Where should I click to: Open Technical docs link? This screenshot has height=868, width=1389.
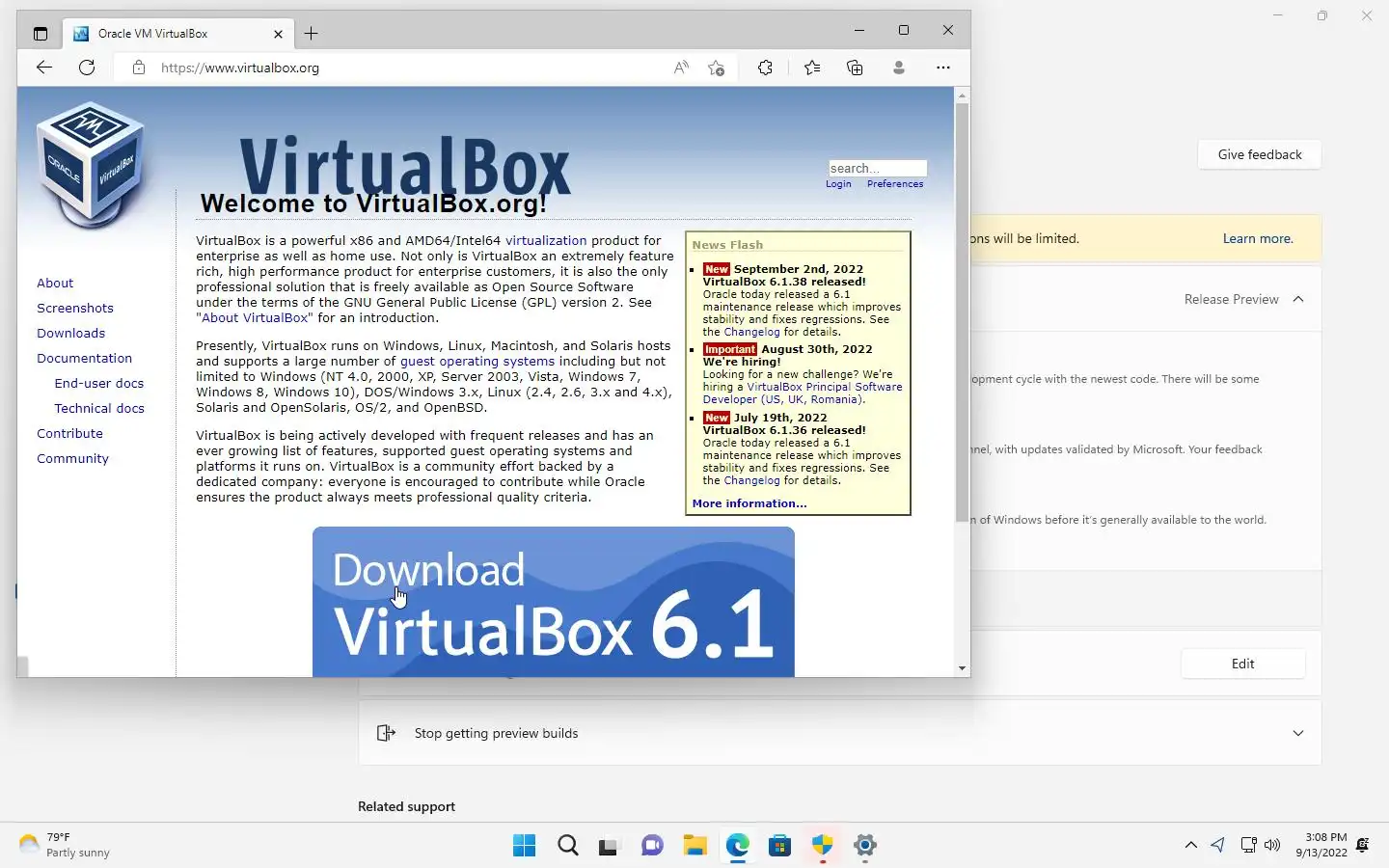pyautogui.click(x=99, y=408)
